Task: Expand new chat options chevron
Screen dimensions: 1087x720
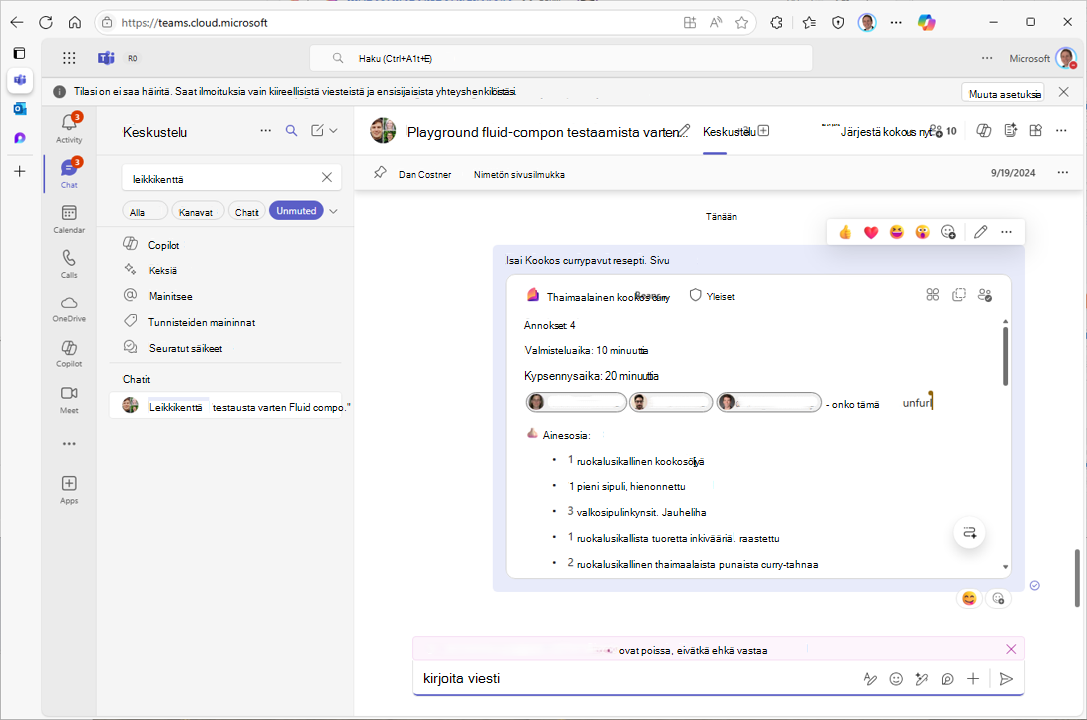Action: click(333, 130)
